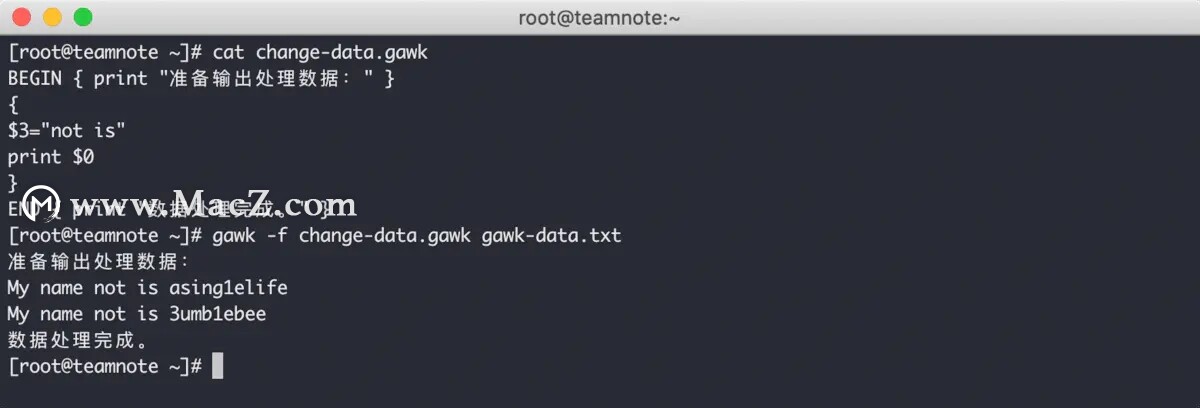Click the root@teamnote:~ window title
The height and width of the screenshot is (408, 1200).
point(600,17)
